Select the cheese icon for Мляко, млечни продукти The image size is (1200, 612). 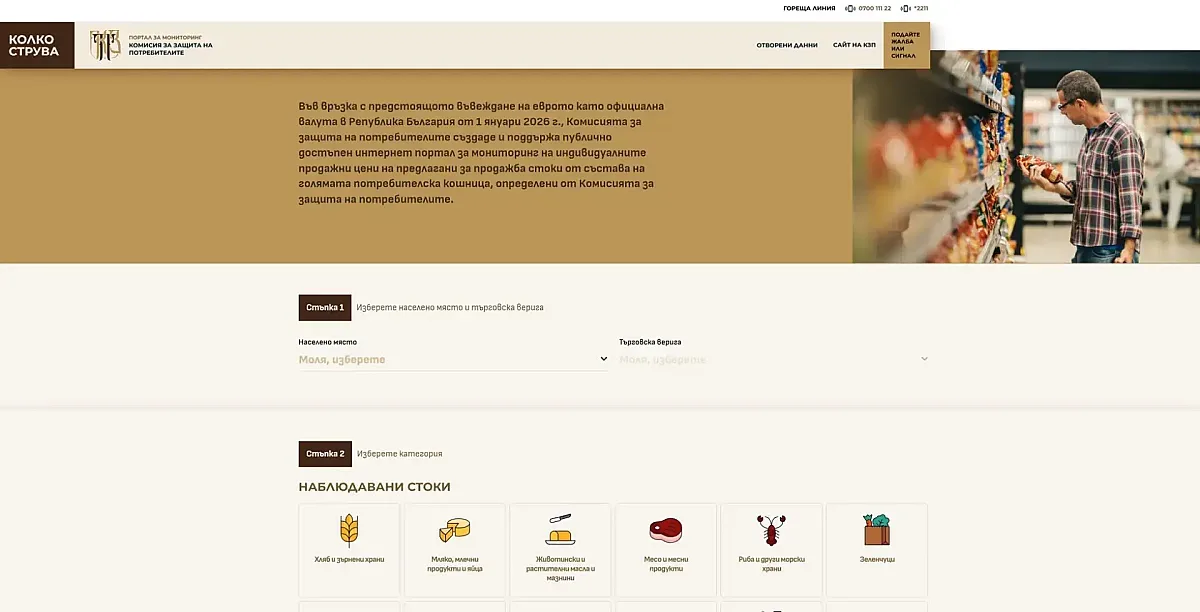pos(455,530)
